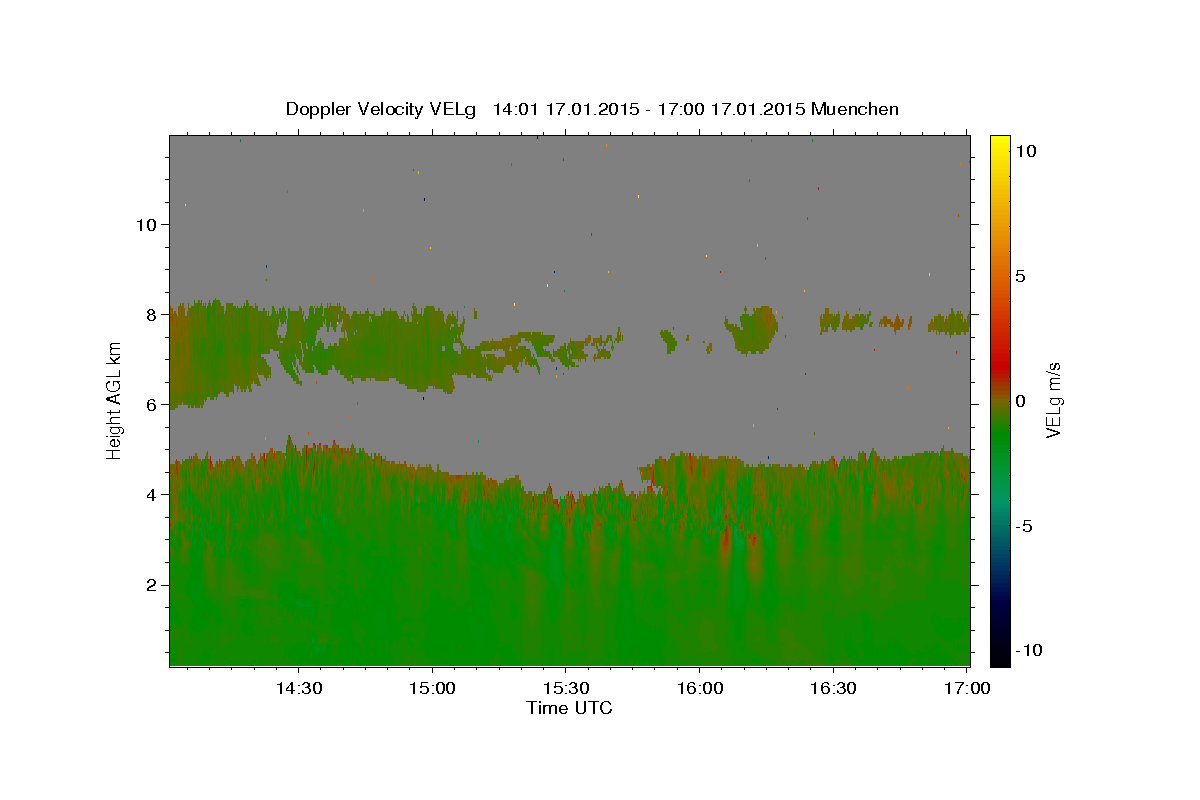Image resolution: width=1200 pixels, height=800 pixels.
Task: Click the height tick label 2
Action: point(151,585)
